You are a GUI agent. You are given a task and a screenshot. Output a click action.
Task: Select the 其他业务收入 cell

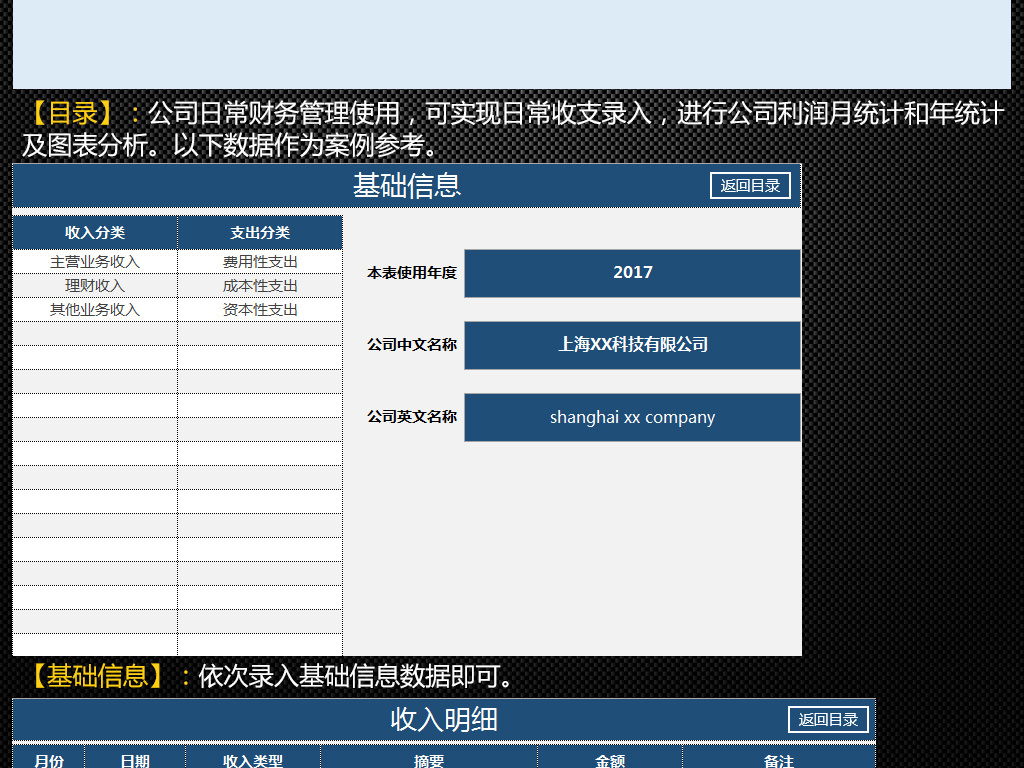[95, 310]
